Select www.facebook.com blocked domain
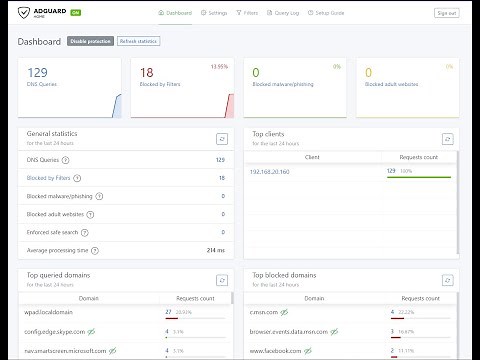This screenshot has height=360, width=480. [275, 351]
